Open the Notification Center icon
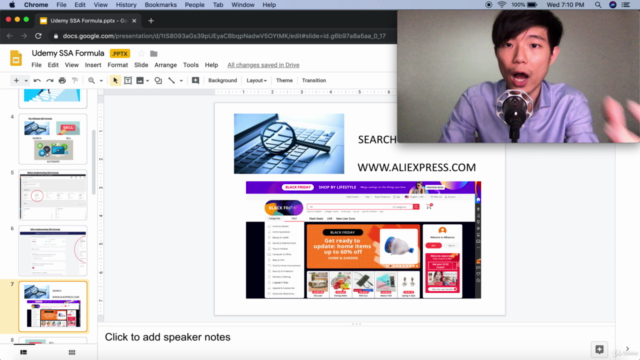 626,5
